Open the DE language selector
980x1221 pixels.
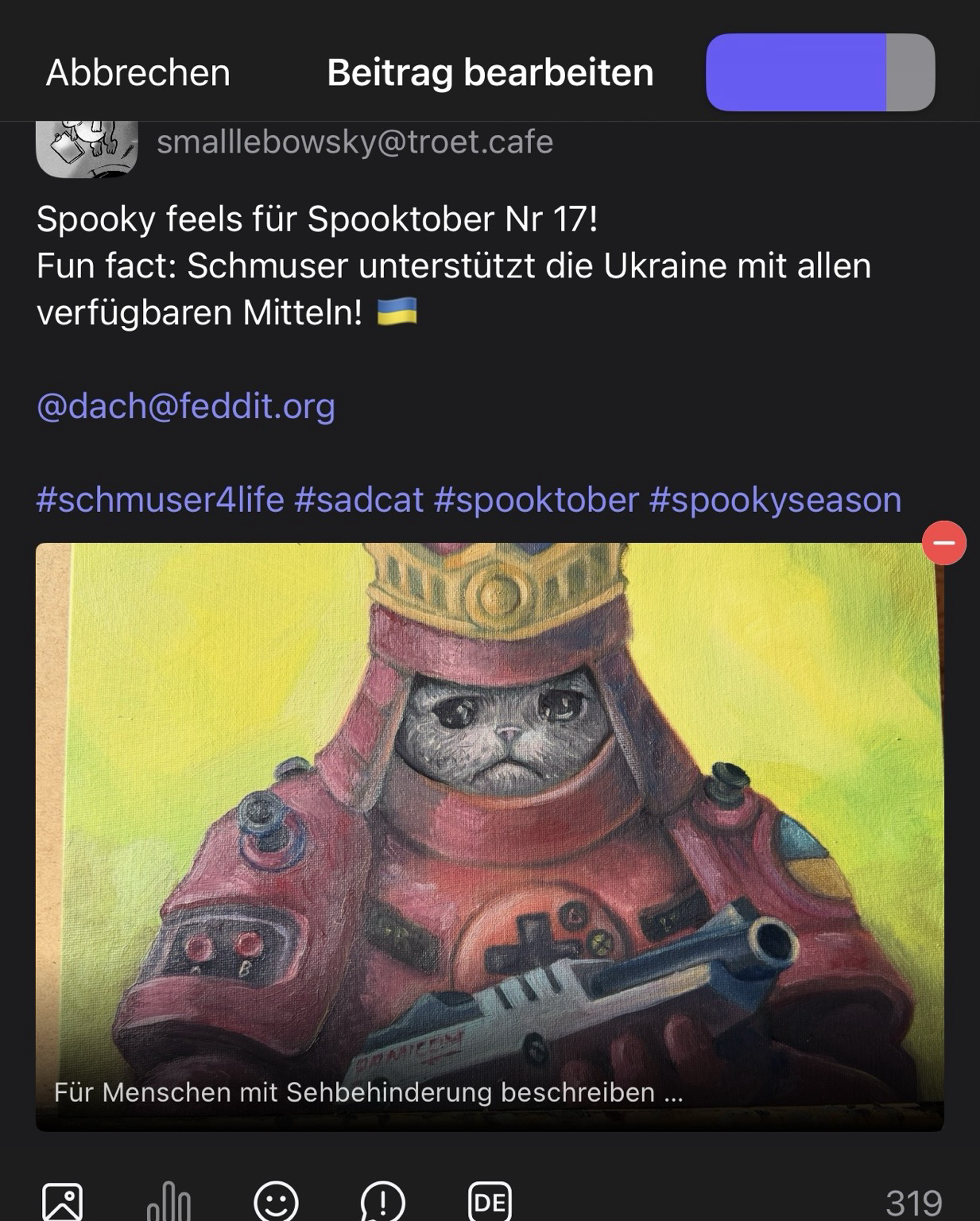tap(490, 1201)
